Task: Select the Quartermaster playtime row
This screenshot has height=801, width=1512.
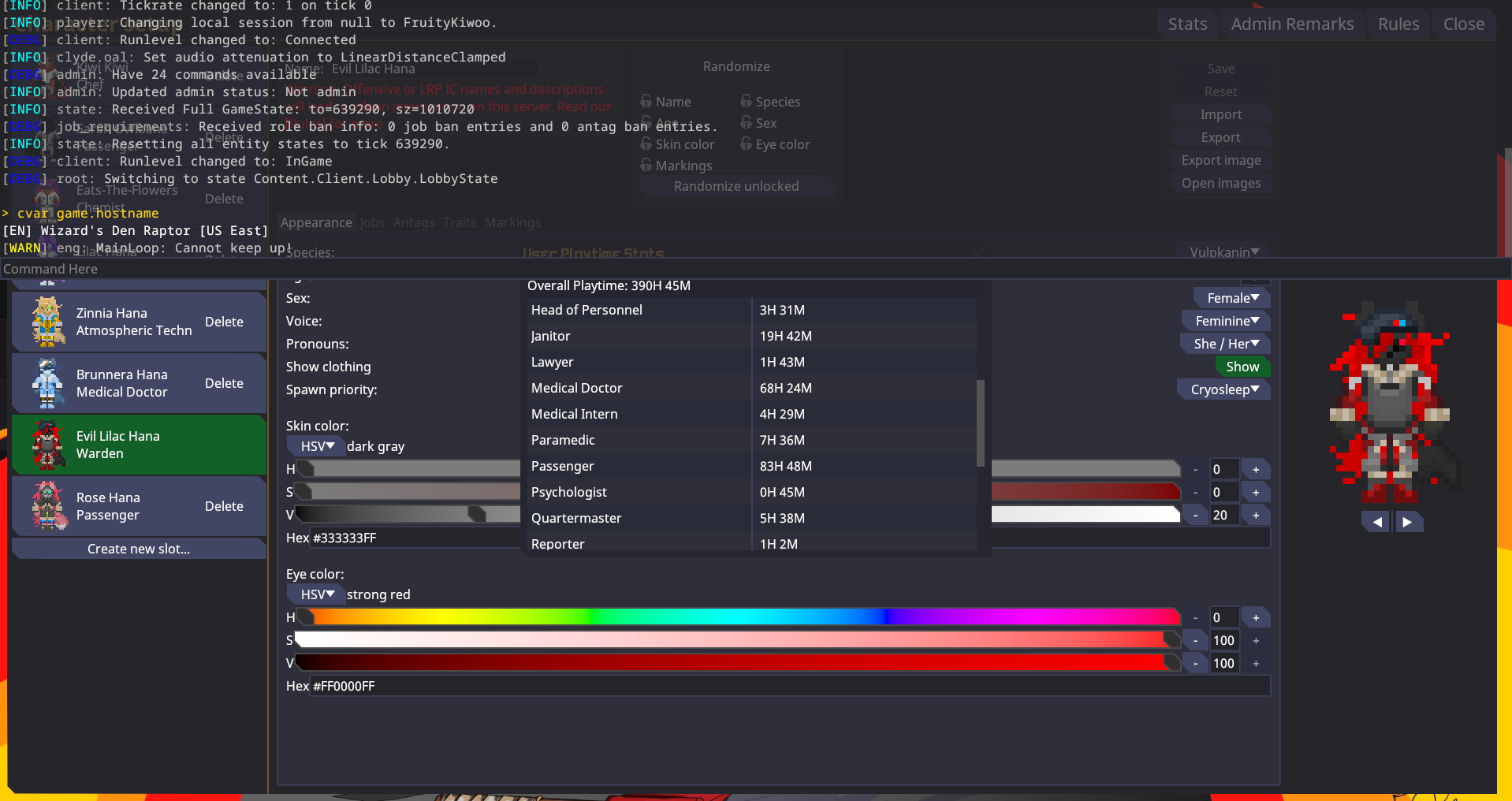Action: (752, 518)
